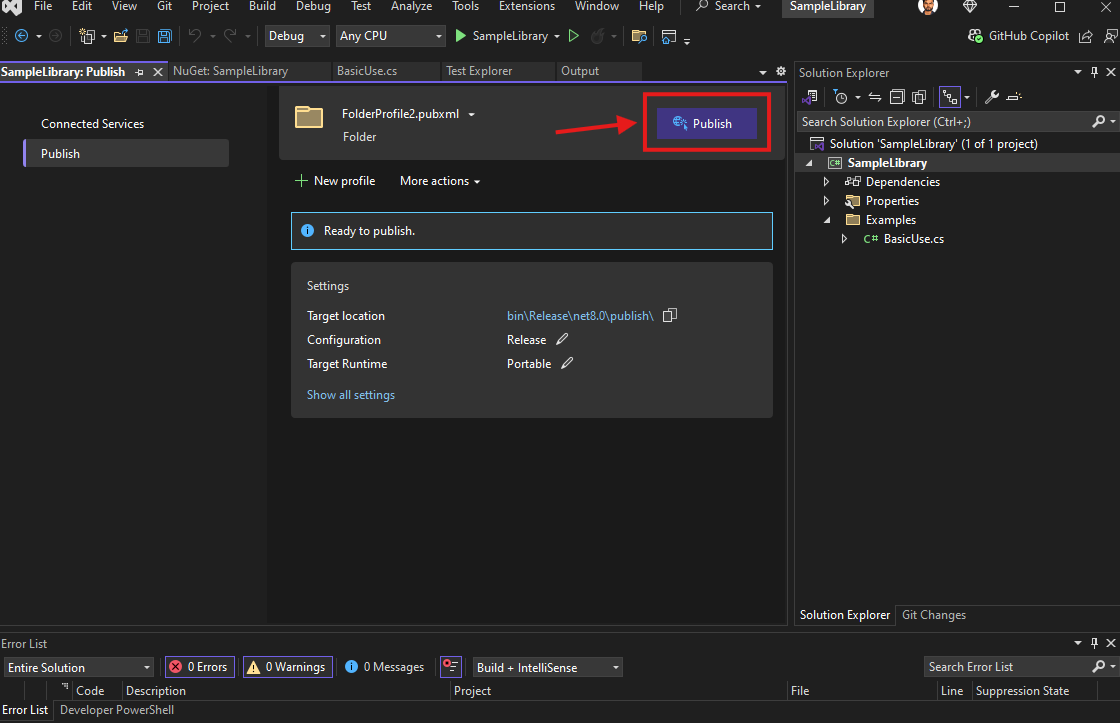
Task: Open the Build + IntelliSense dropdown
Action: click(x=548, y=667)
